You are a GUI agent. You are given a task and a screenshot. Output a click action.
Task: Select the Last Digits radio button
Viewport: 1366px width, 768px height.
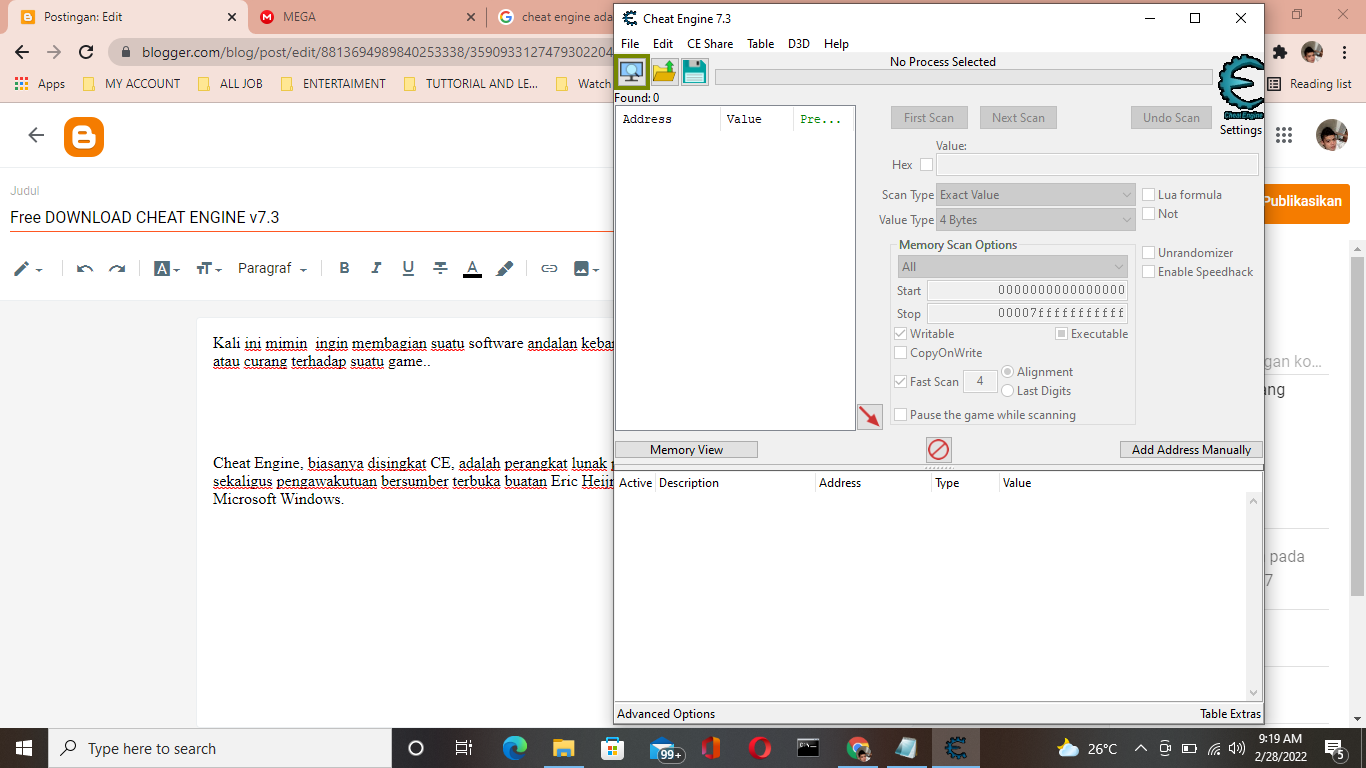(1007, 391)
